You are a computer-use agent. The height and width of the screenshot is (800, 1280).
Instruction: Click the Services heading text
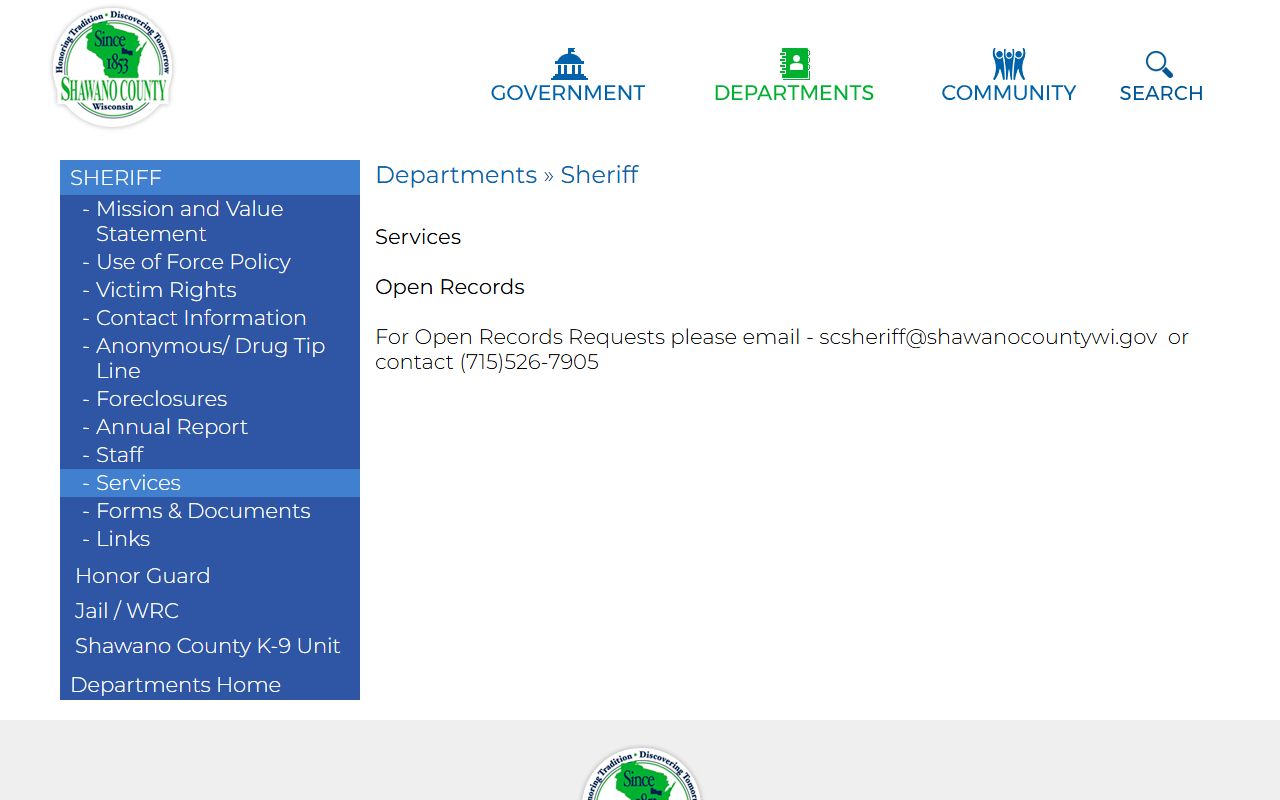coord(418,237)
